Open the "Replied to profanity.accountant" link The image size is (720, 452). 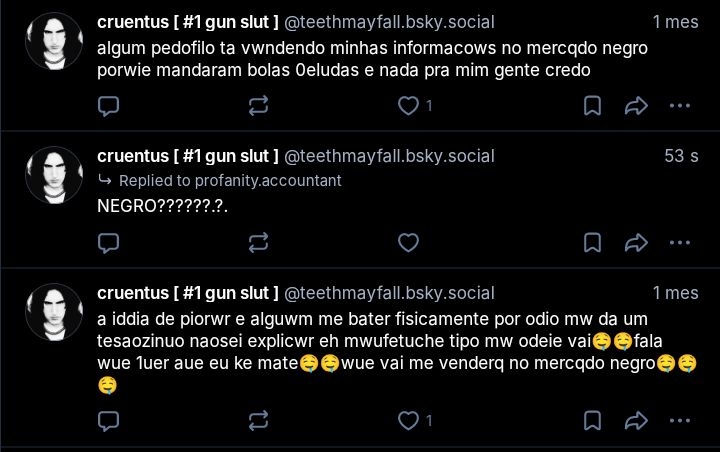pos(230,181)
